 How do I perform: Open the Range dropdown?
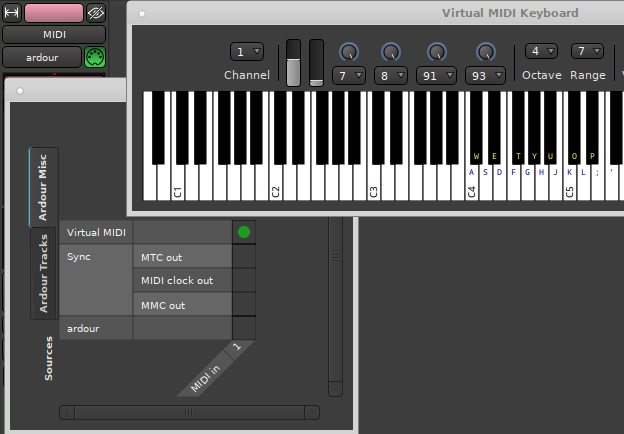(587, 51)
